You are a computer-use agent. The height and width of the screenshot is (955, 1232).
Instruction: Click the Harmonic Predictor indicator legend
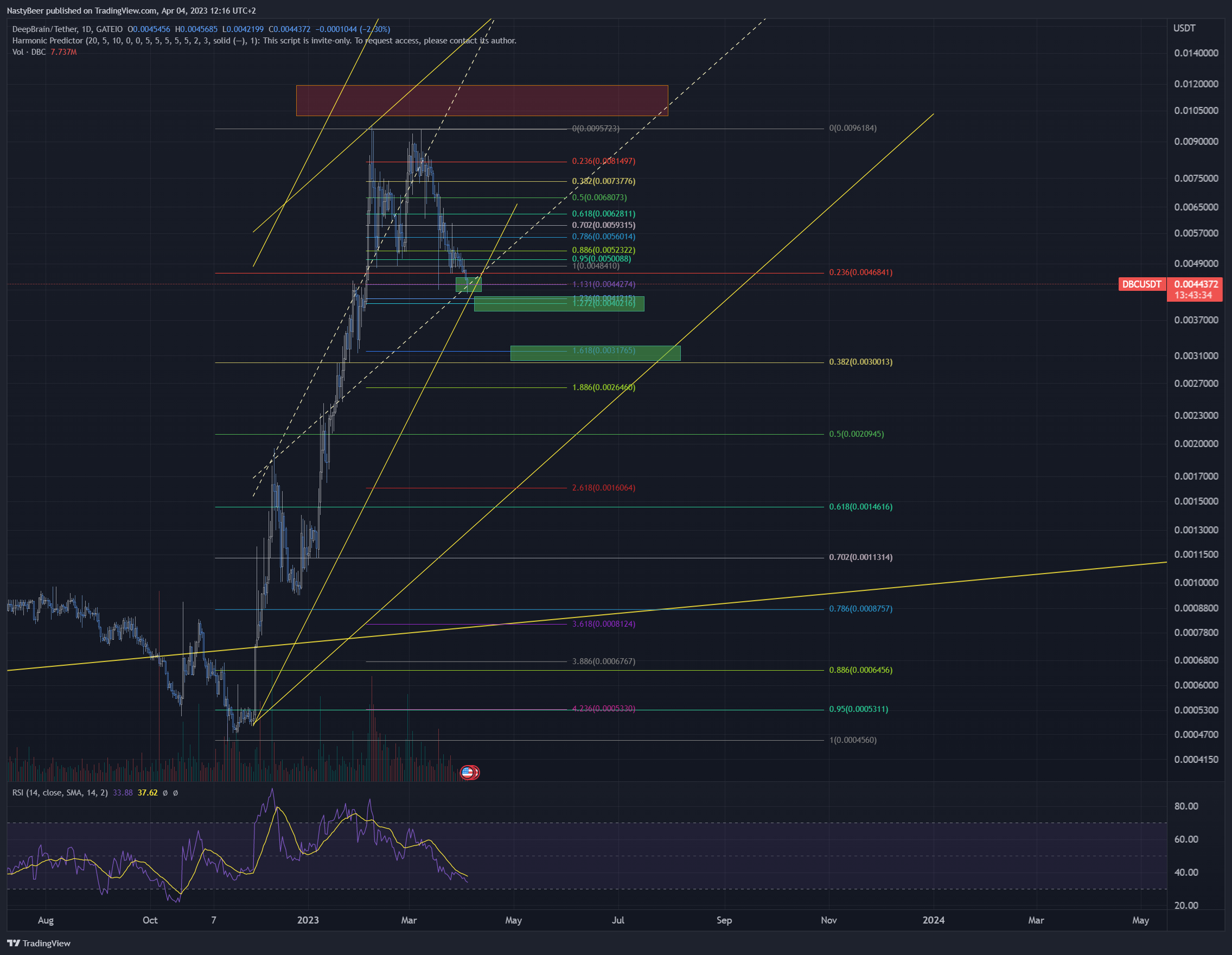tap(264, 41)
